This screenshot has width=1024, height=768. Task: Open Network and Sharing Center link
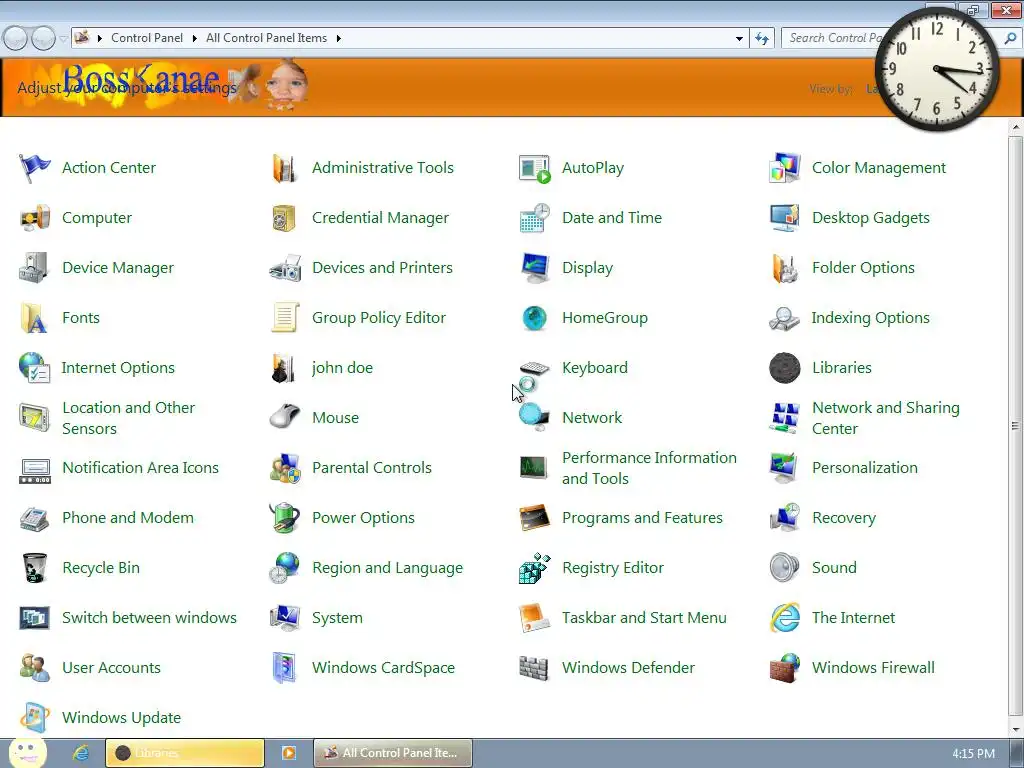click(886, 418)
